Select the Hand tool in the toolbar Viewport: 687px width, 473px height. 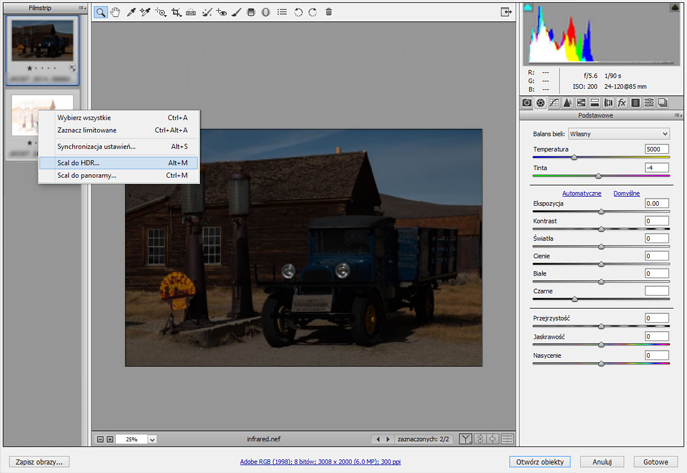[116, 13]
